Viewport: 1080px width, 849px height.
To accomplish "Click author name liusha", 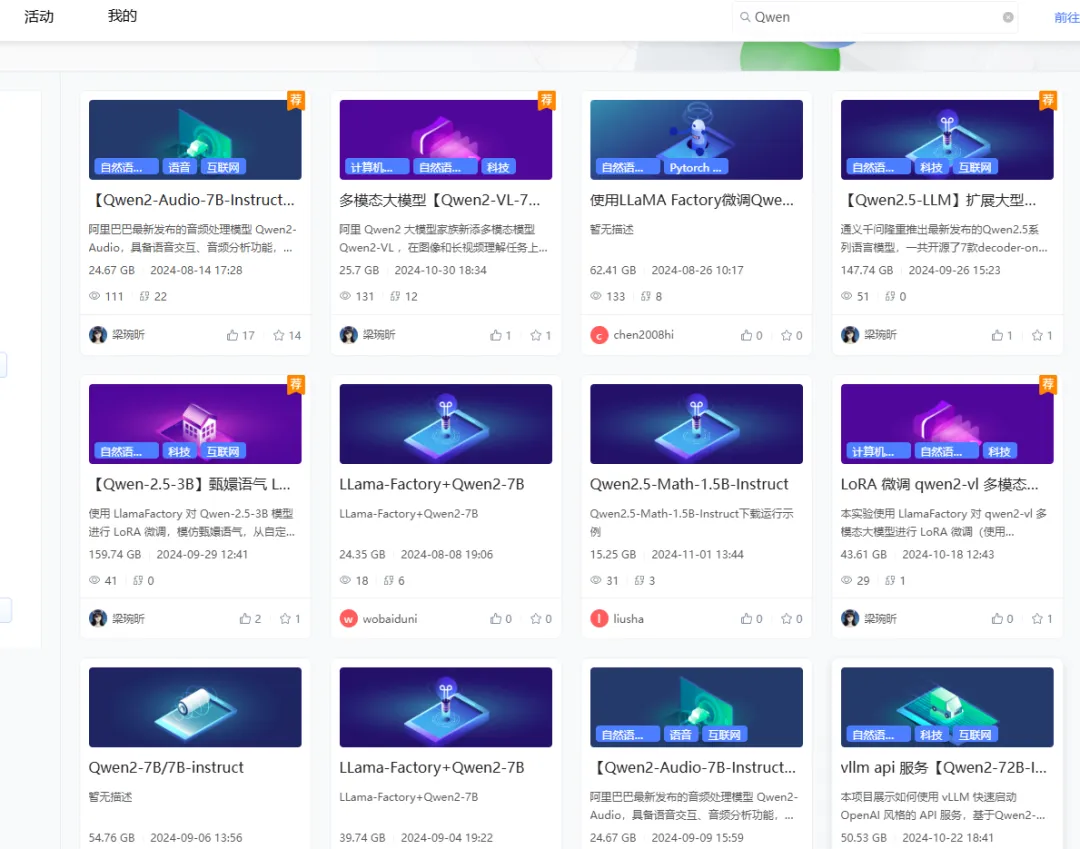I will click(628, 619).
